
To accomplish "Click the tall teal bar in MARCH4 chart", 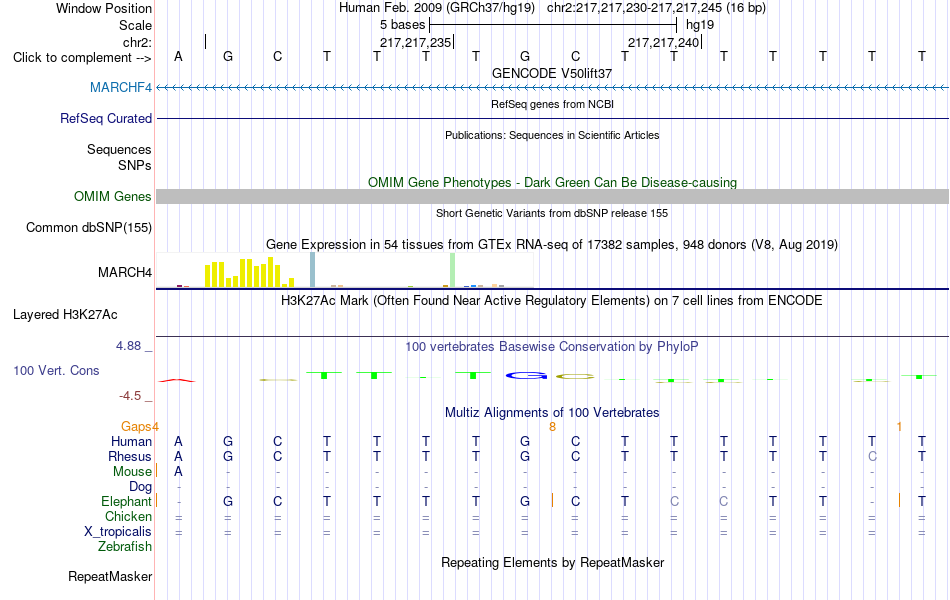I will click(x=313, y=270).
